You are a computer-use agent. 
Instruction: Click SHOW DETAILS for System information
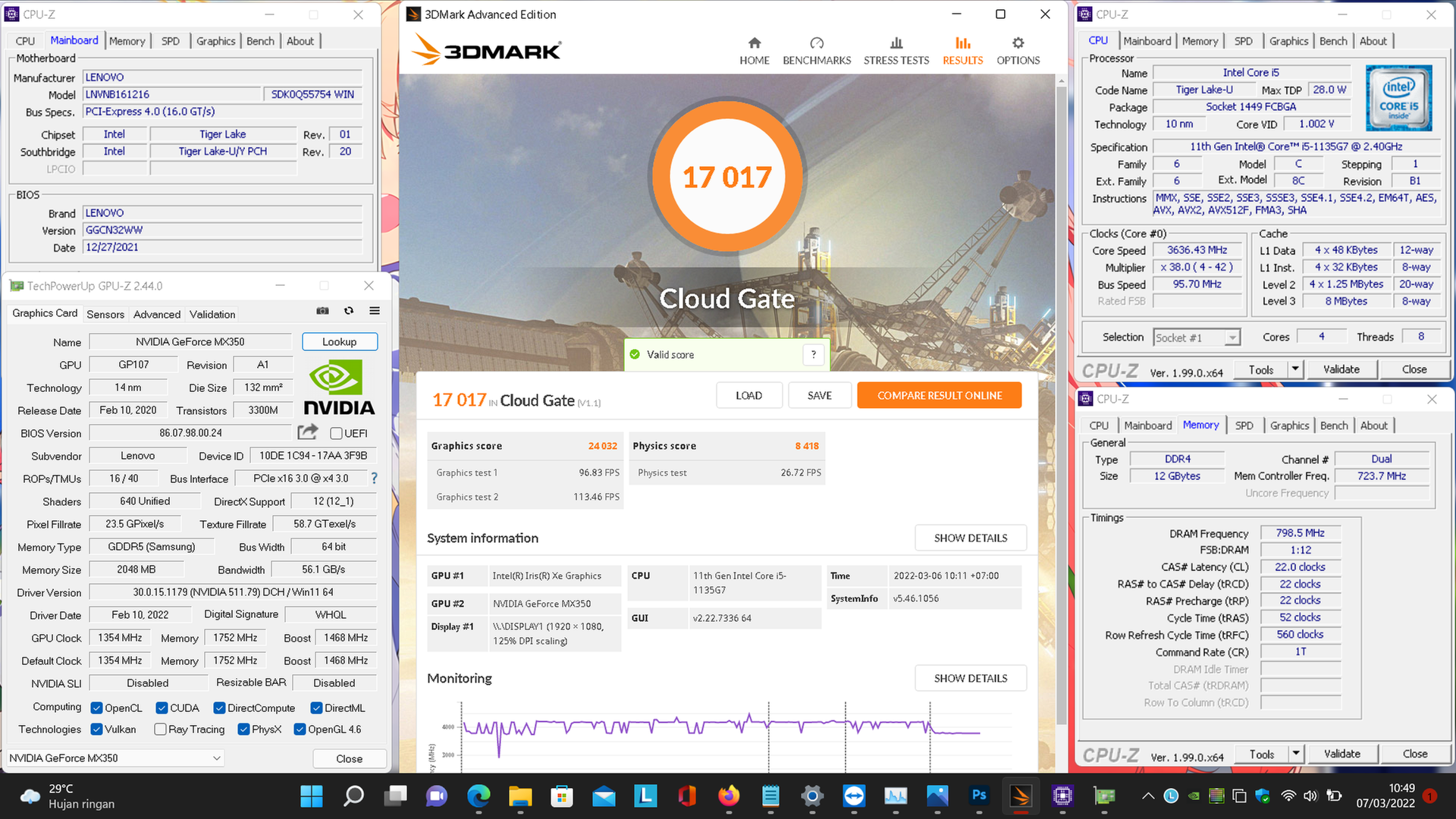tap(971, 538)
